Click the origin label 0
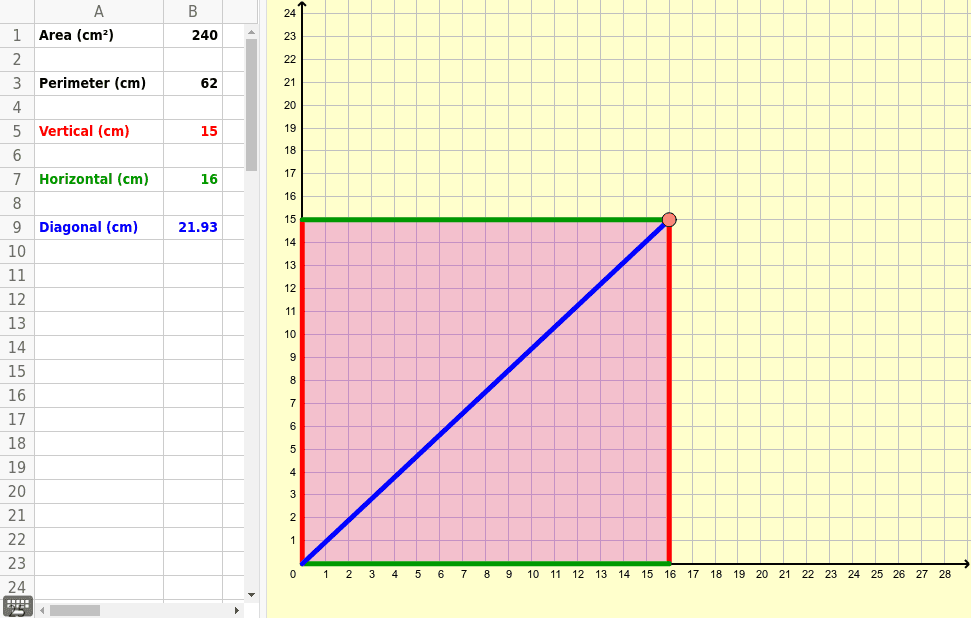 point(293,575)
